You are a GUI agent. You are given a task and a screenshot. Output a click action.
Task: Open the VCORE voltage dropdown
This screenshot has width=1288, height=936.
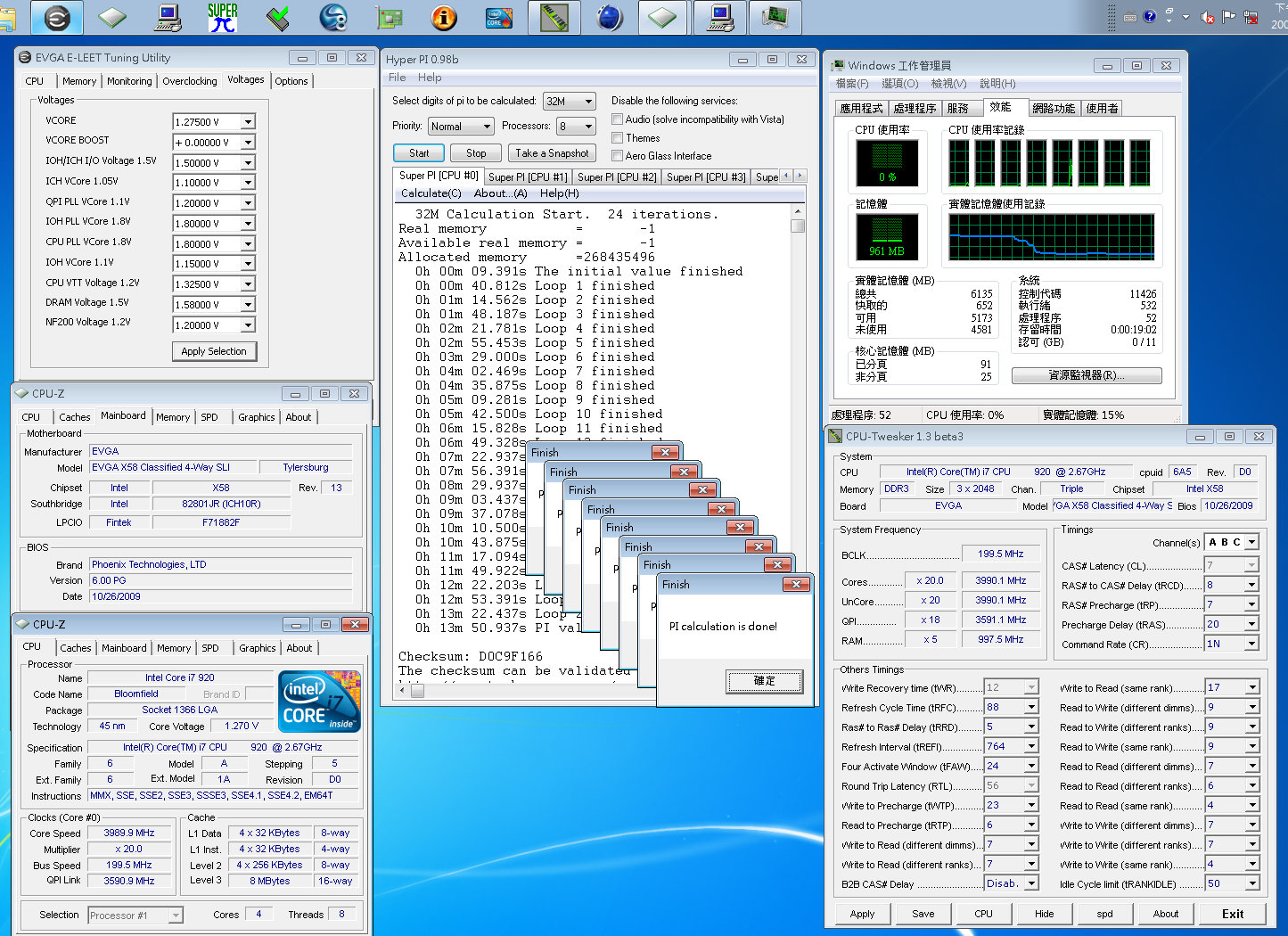[x=248, y=122]
